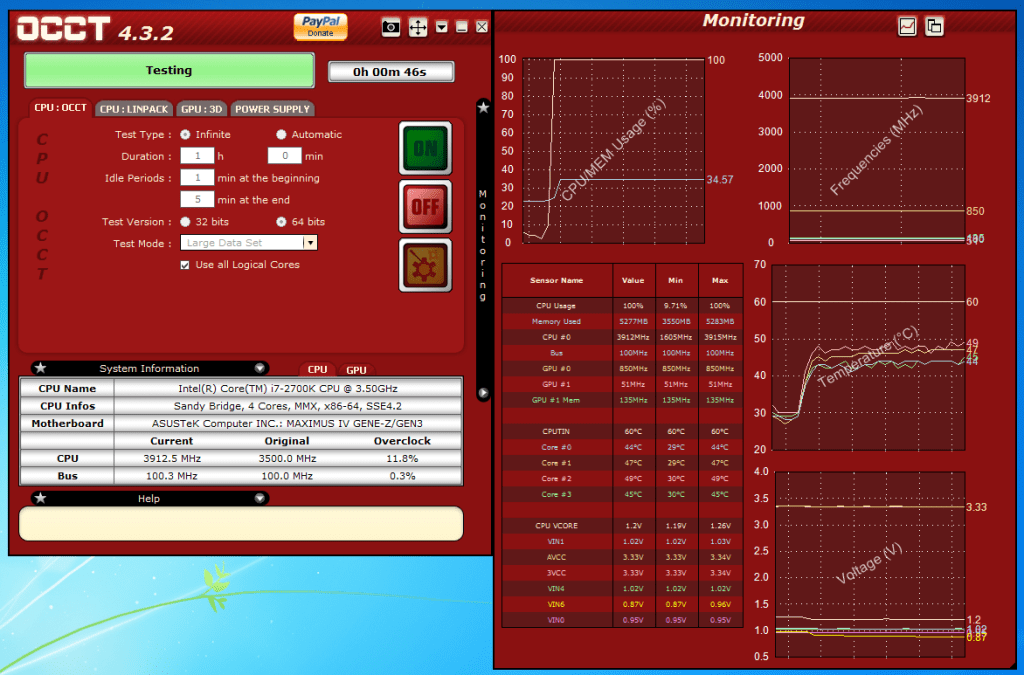Uncheck Use all Logical Cores checkbox
The image size is (1024, 675).
pos(185,265)
